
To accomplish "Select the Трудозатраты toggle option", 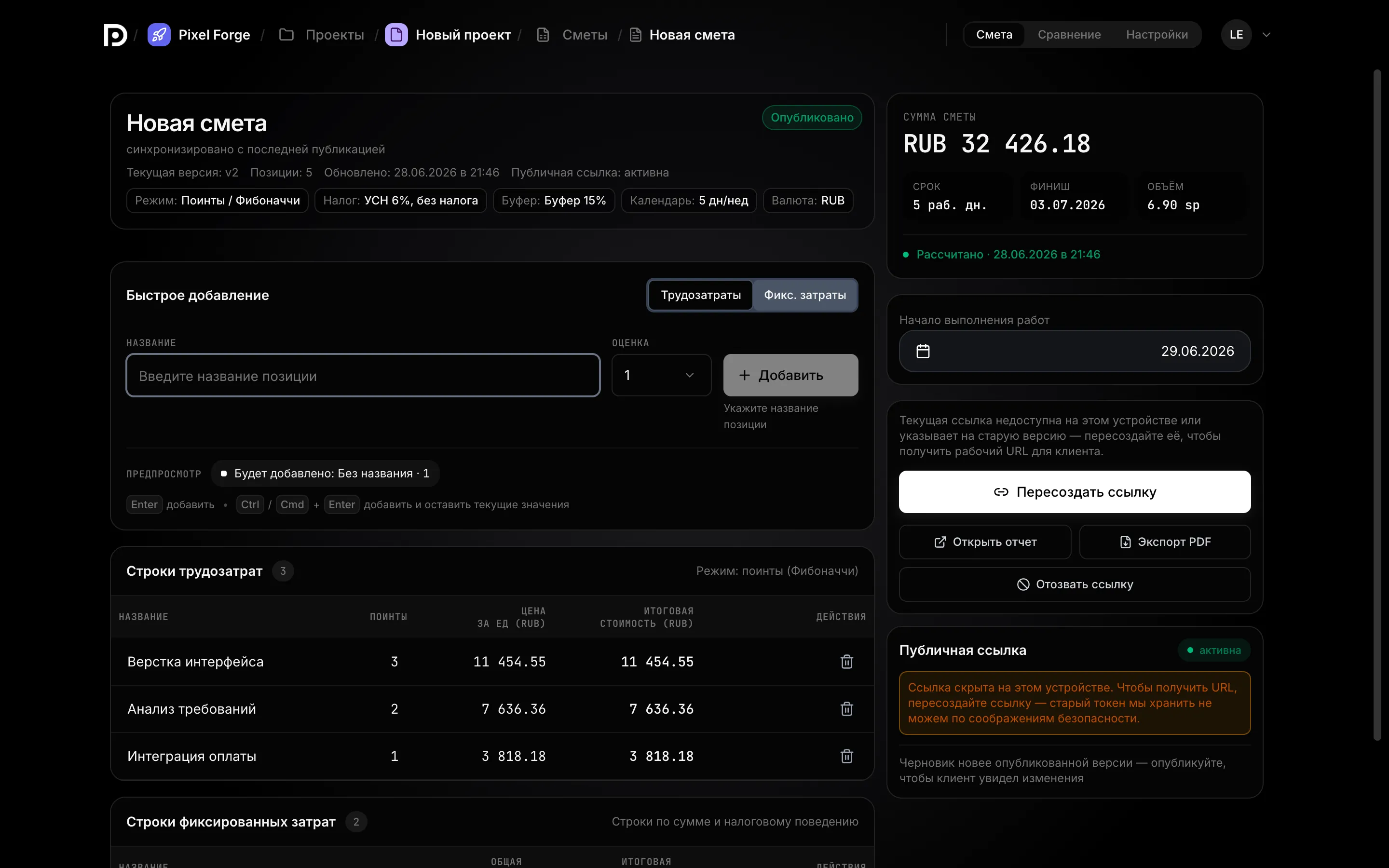I will click(701, 295).
